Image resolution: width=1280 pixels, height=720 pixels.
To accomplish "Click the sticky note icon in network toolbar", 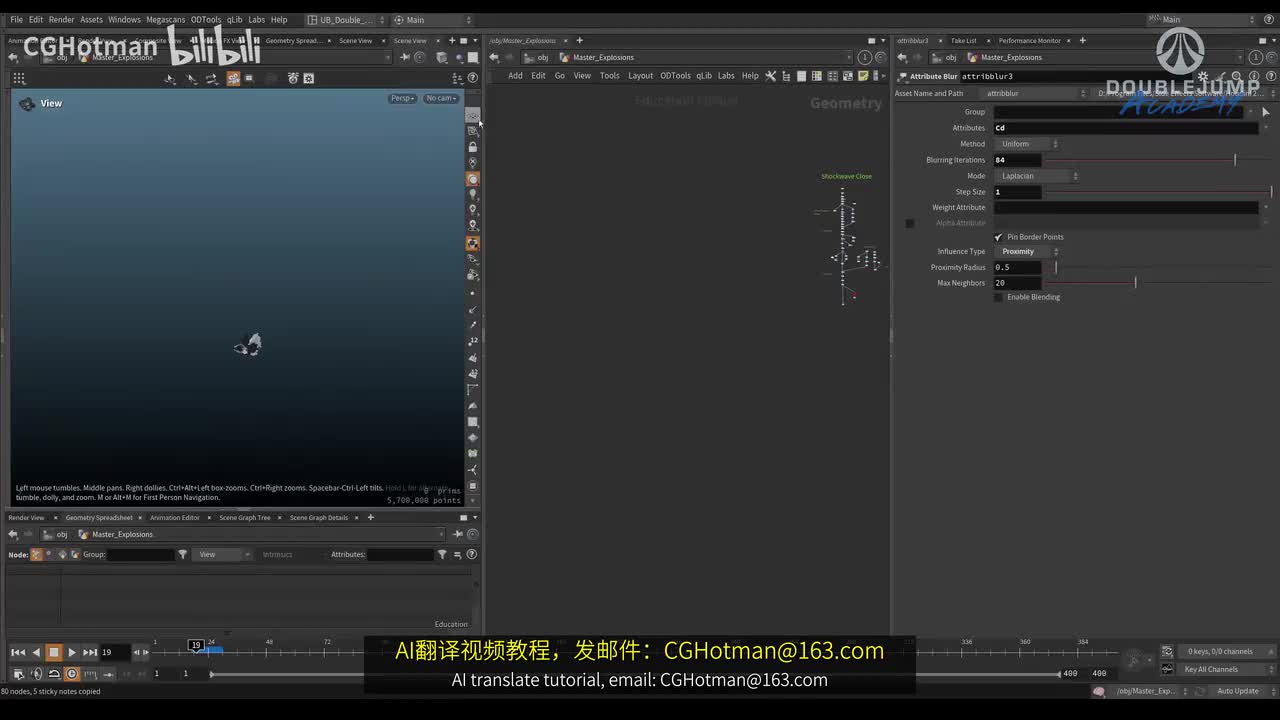I will [x=864, y=76].
